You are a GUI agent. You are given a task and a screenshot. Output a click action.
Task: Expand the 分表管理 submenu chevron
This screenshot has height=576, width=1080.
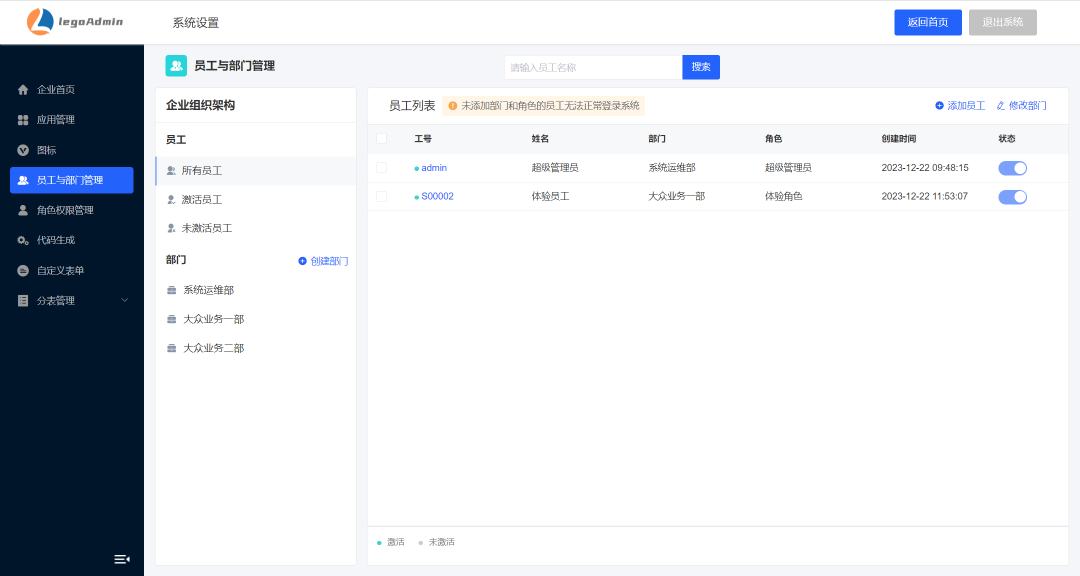pyautogui.click(x=125, y=300)
